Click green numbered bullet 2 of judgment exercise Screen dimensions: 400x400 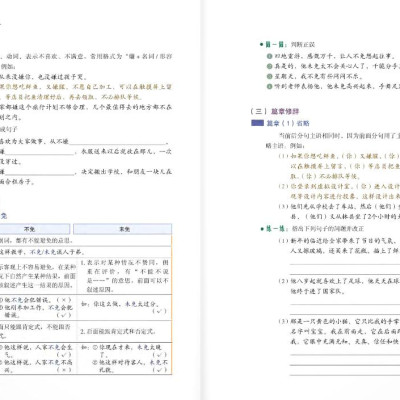(x=269, y=66)
